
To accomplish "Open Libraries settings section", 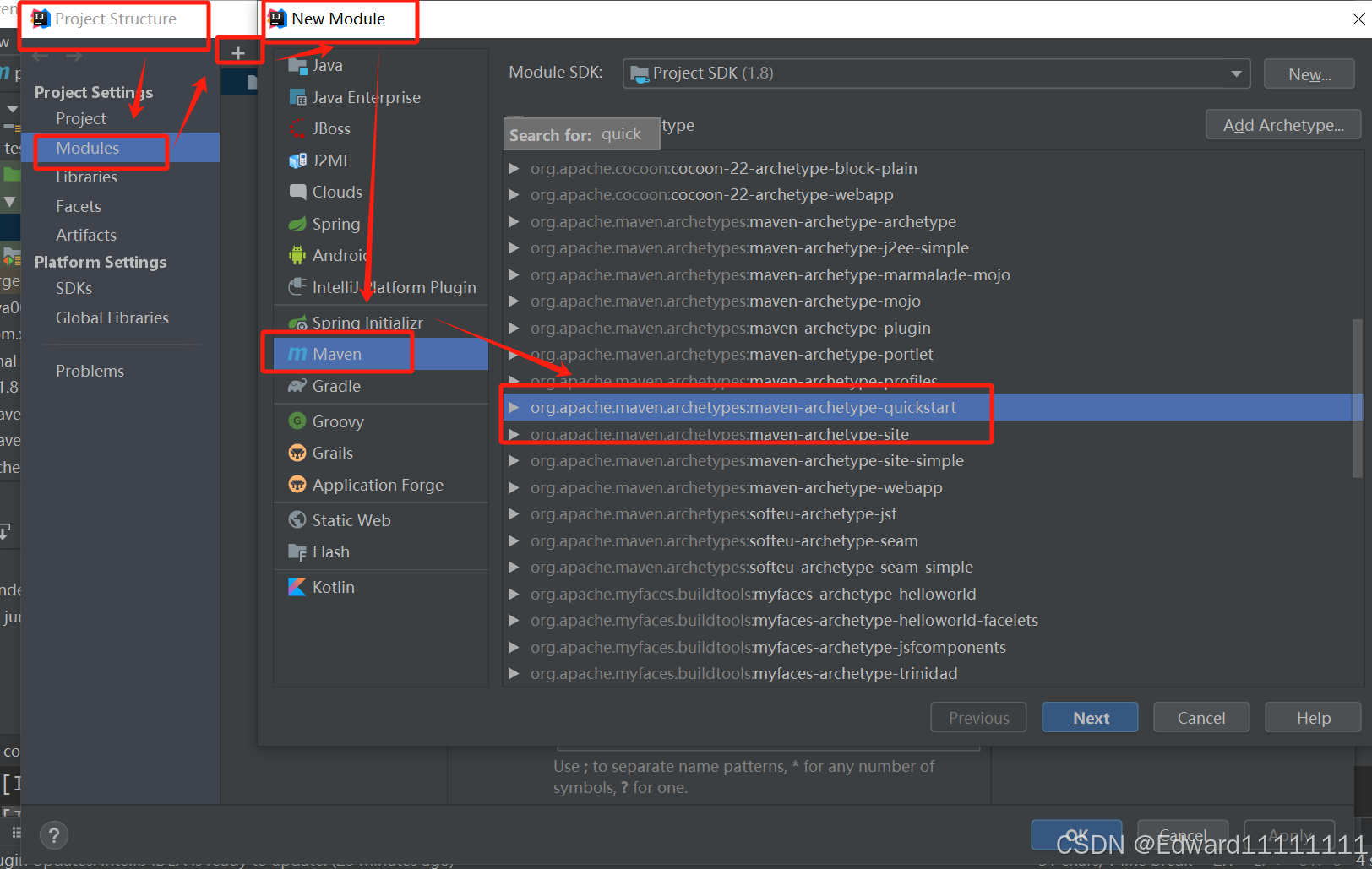I will point(86,177).
